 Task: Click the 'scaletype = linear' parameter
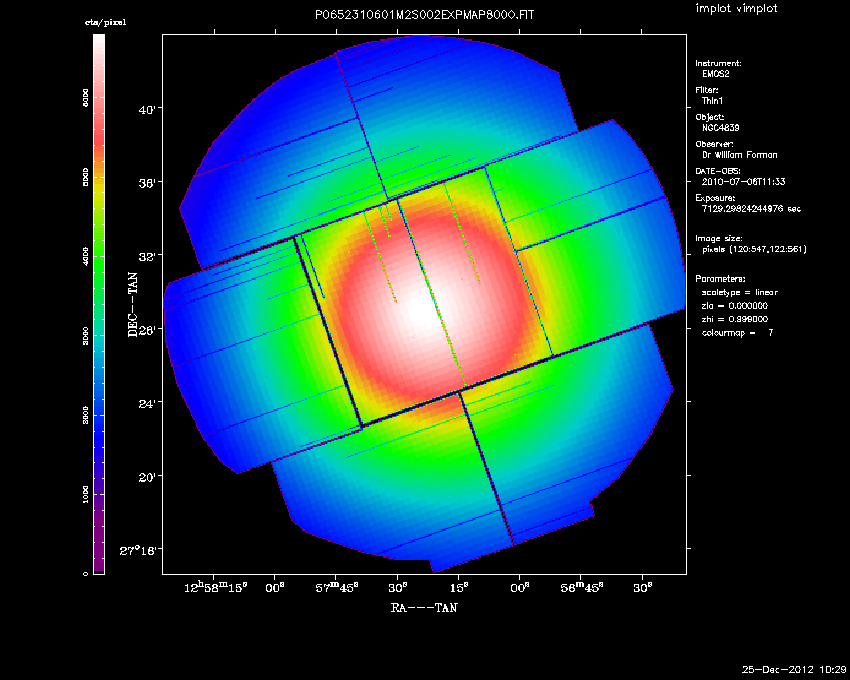(741, 292)
